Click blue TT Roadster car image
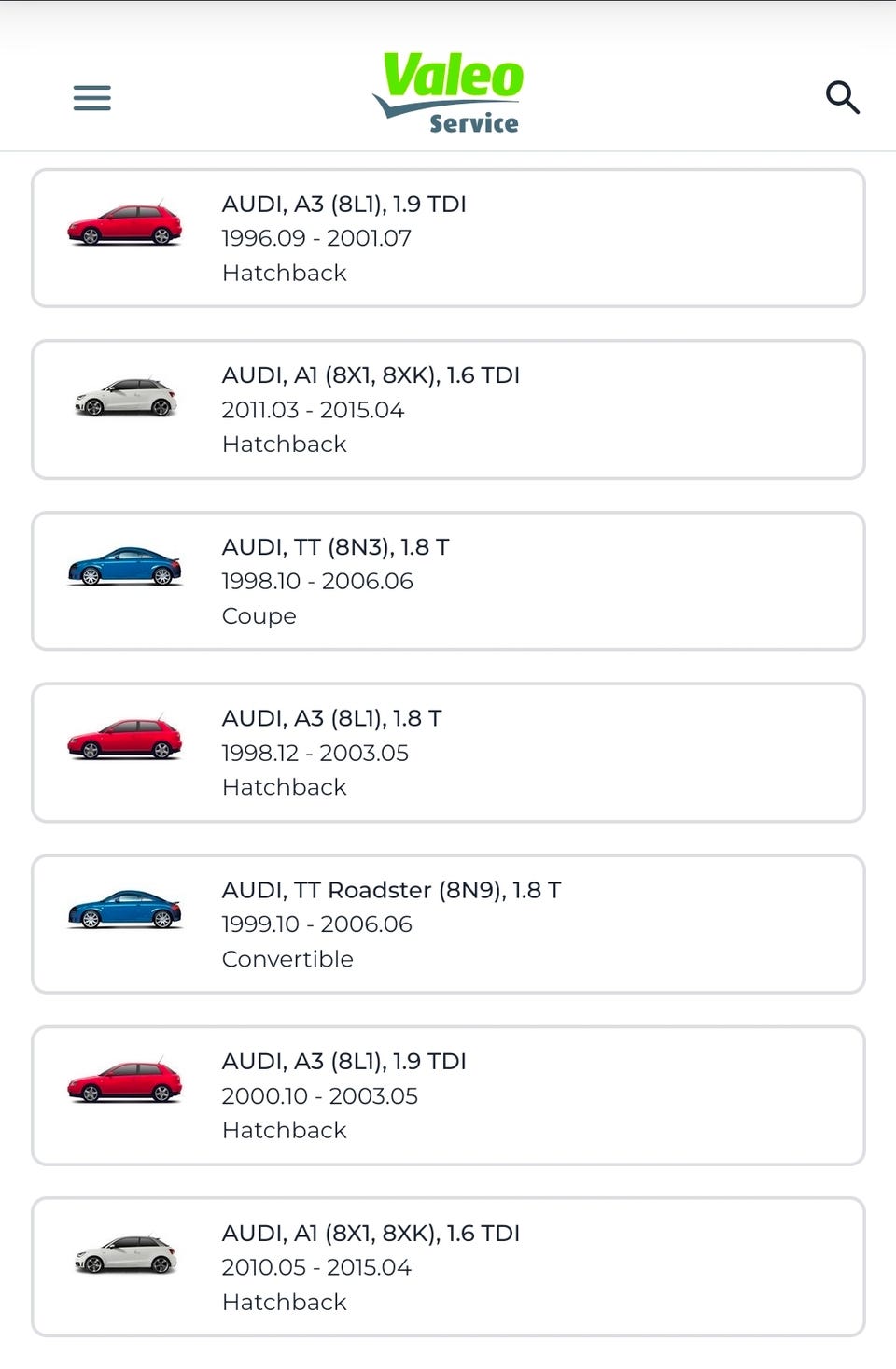 click(125, 910)
